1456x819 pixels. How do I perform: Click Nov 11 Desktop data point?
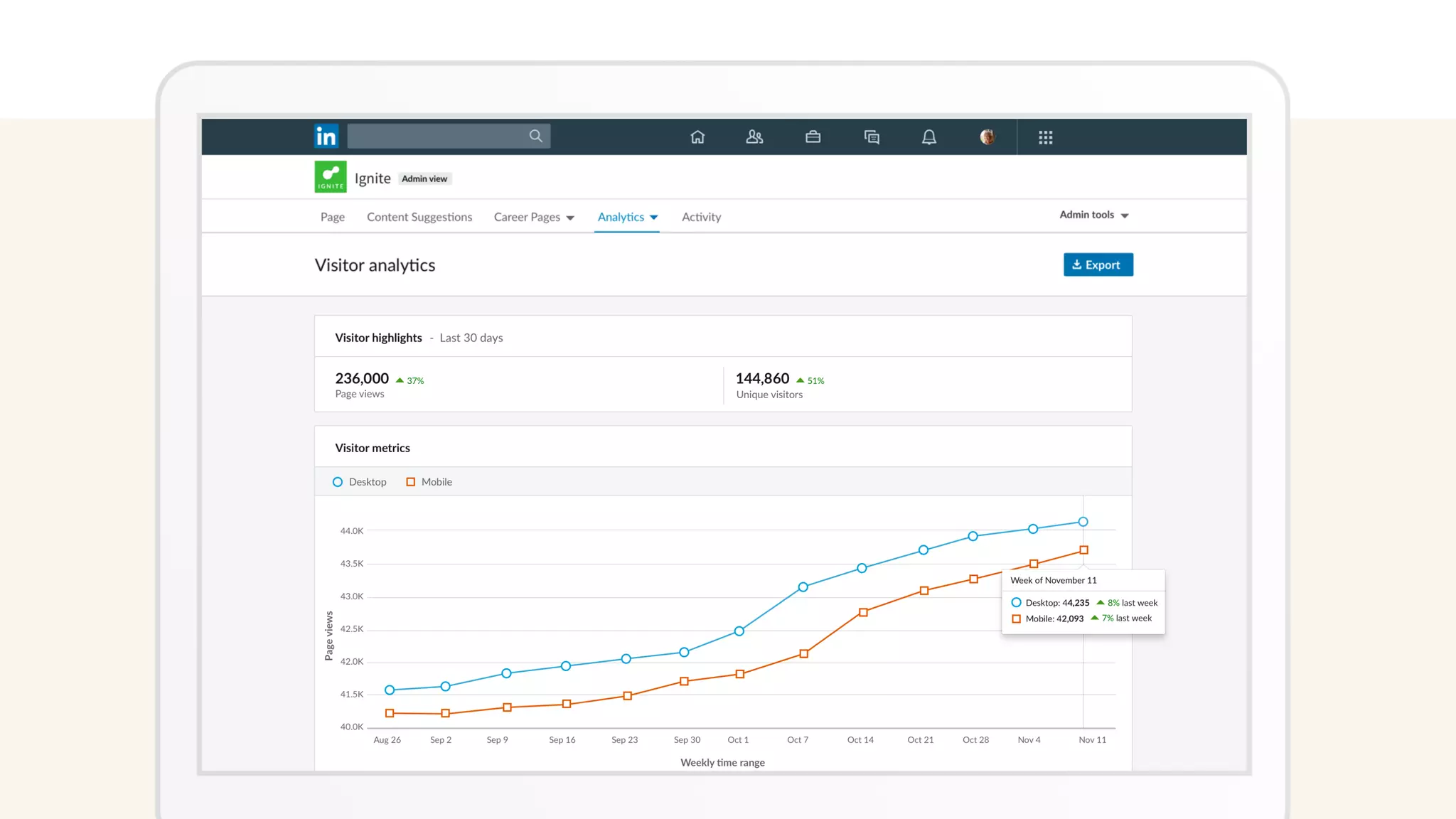click(1083, 522)
